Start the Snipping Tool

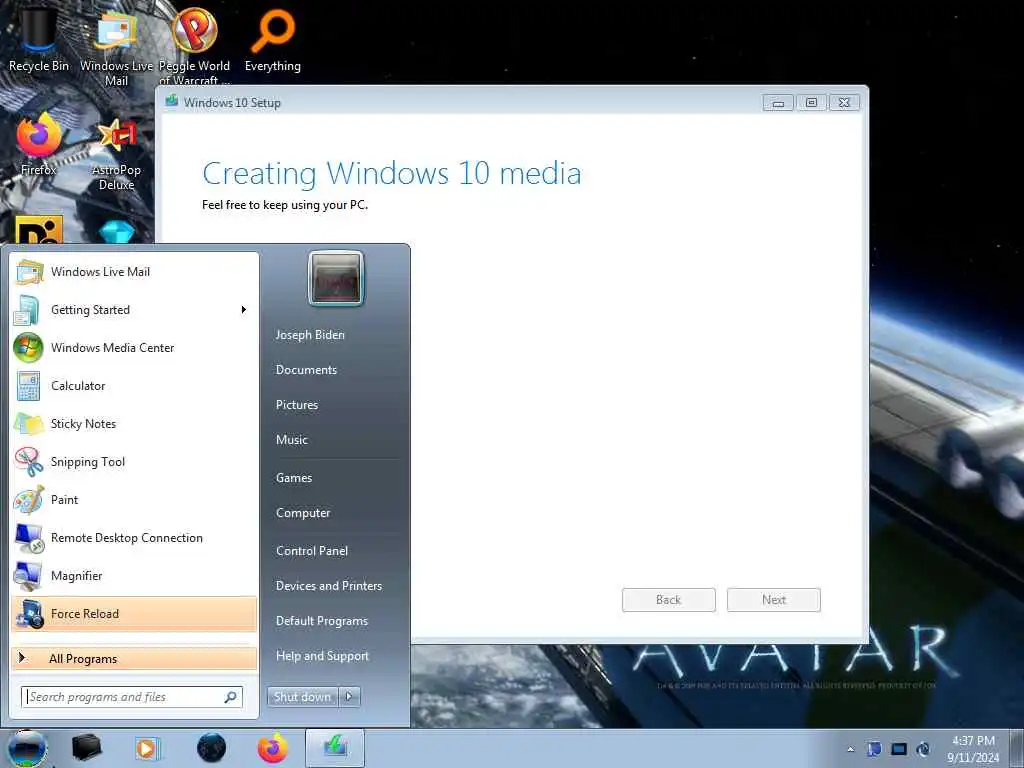pos(134,462)
